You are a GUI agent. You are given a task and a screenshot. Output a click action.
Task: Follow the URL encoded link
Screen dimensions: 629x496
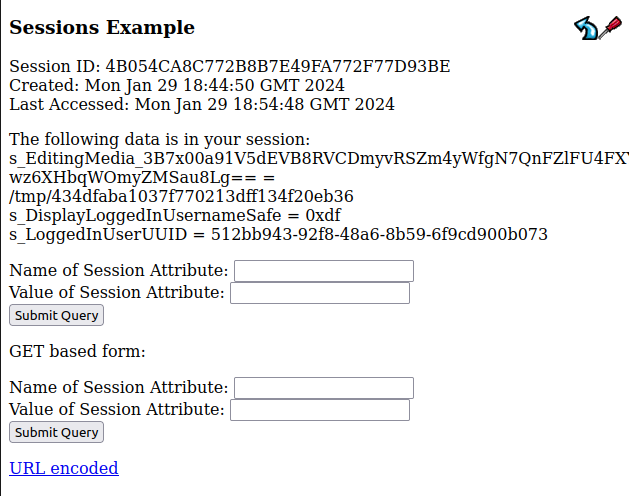(64, 468)
